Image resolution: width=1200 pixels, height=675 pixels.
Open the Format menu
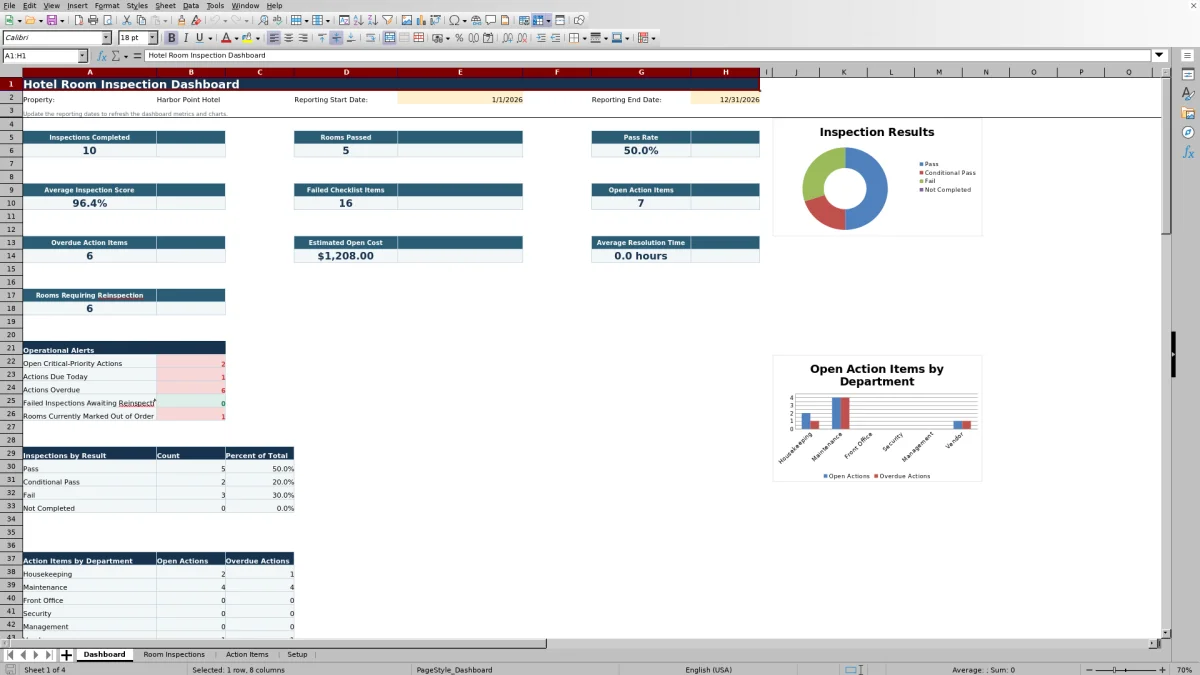click(107, 6)
